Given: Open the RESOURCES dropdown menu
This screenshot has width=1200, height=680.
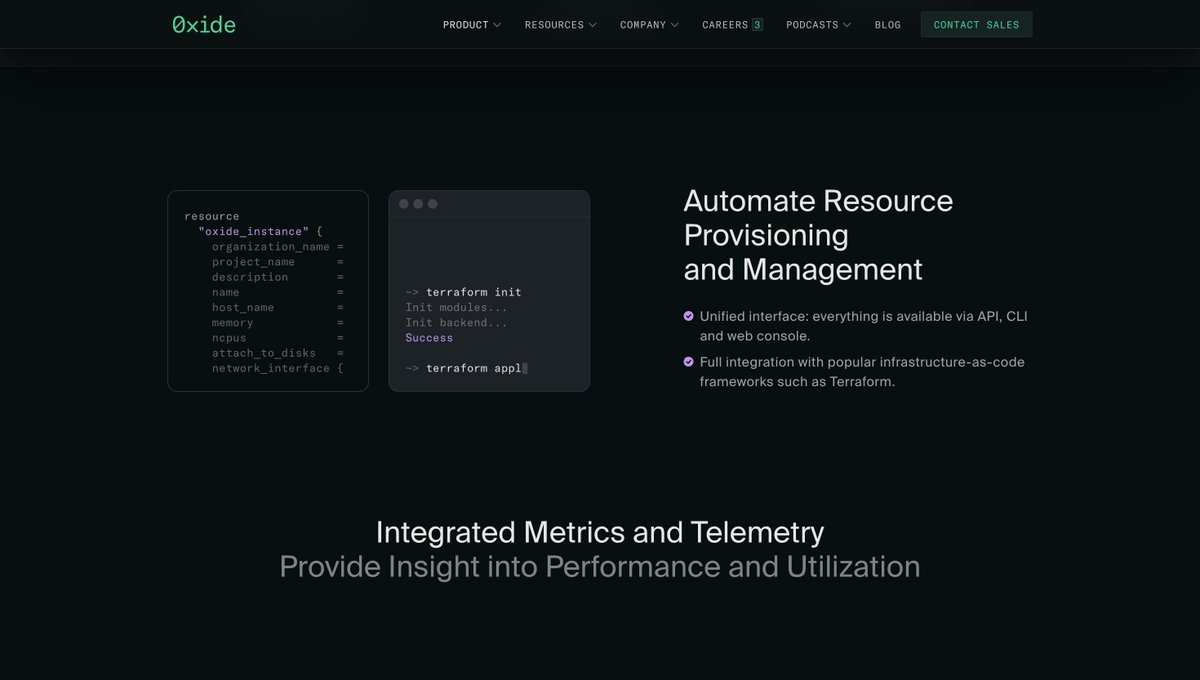Looking at the screenshot, I should (560, 25).
